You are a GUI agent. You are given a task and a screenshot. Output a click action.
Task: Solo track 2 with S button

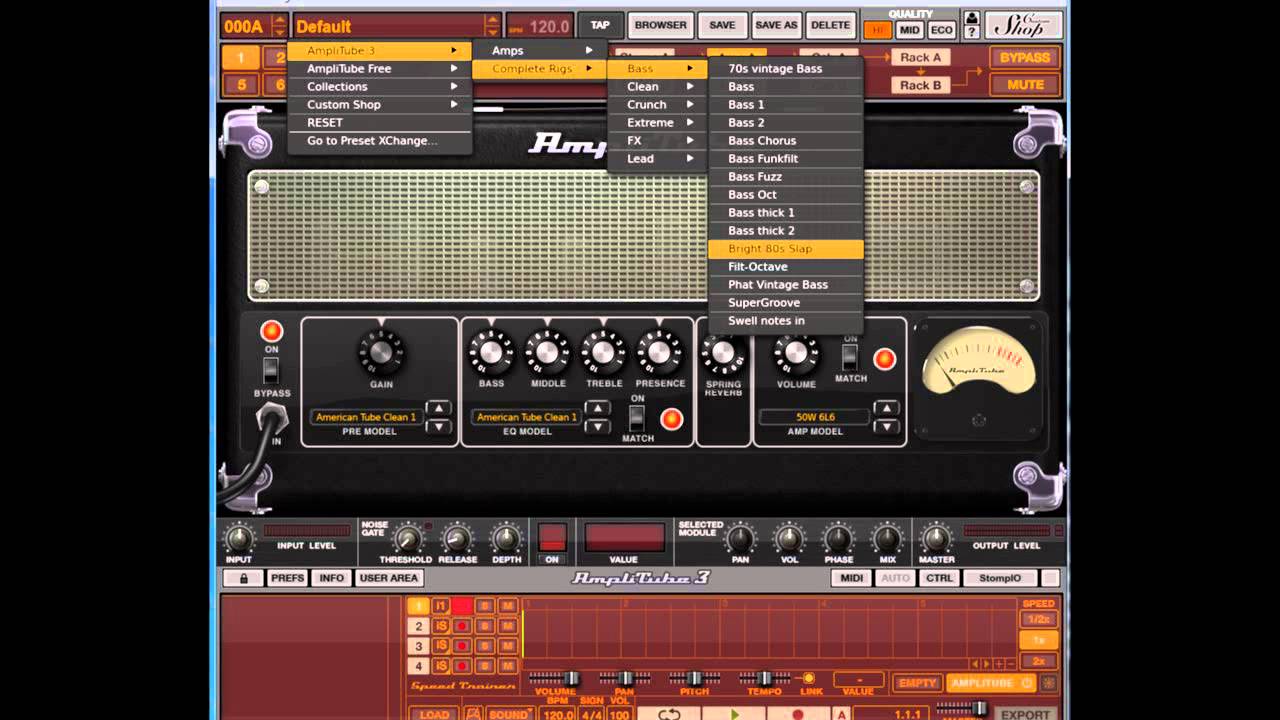[x=484, y=626]
